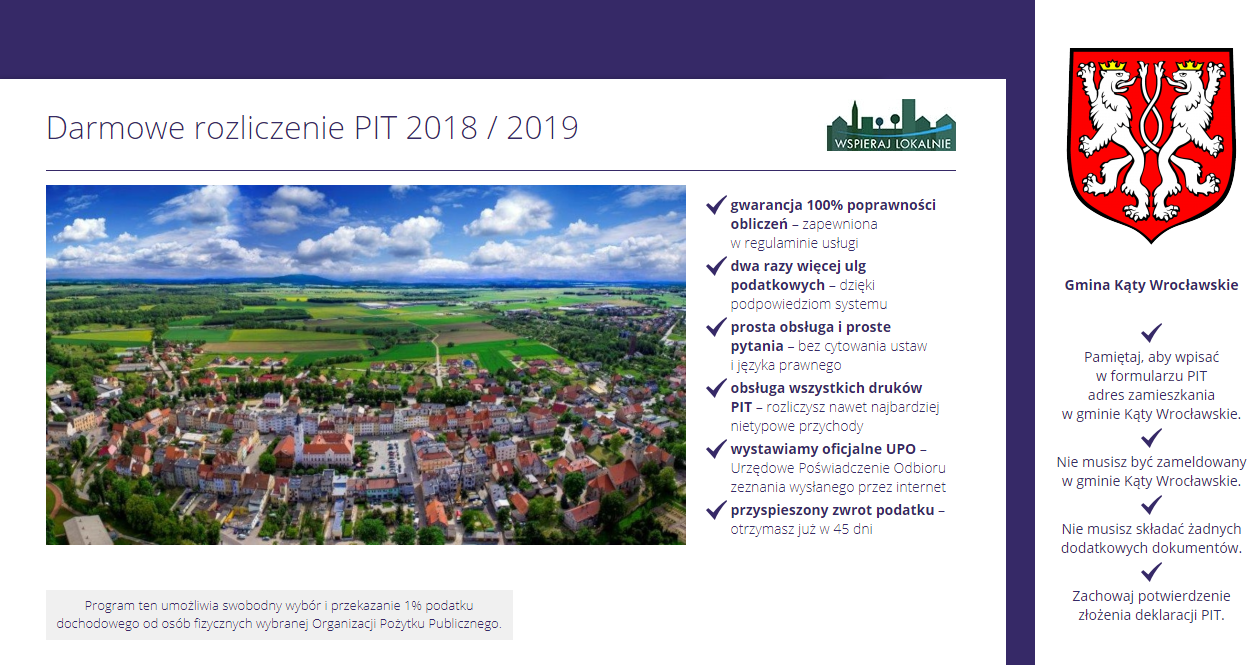The width and height of the screenshot is (1260, 665).
Task: Click checkmark above Nie musisz być zameldowany
Action: (1152, 437)
